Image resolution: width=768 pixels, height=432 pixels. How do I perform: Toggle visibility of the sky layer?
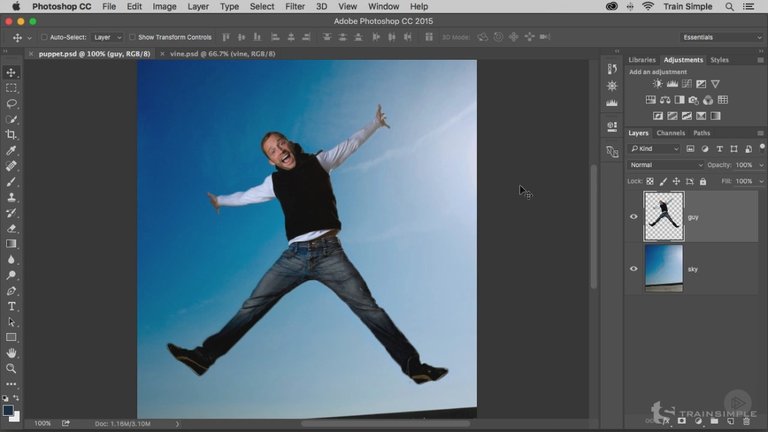tap(633, 268)
